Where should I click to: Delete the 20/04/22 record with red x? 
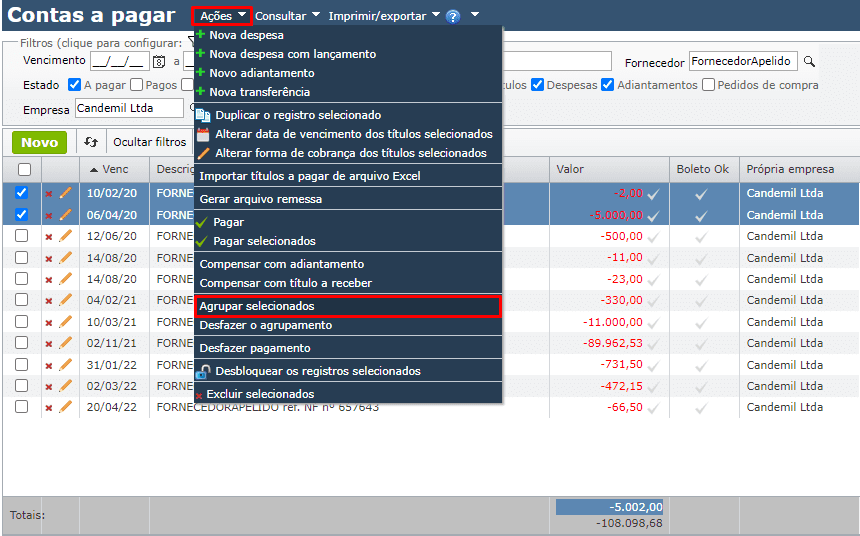click(49, 408)
